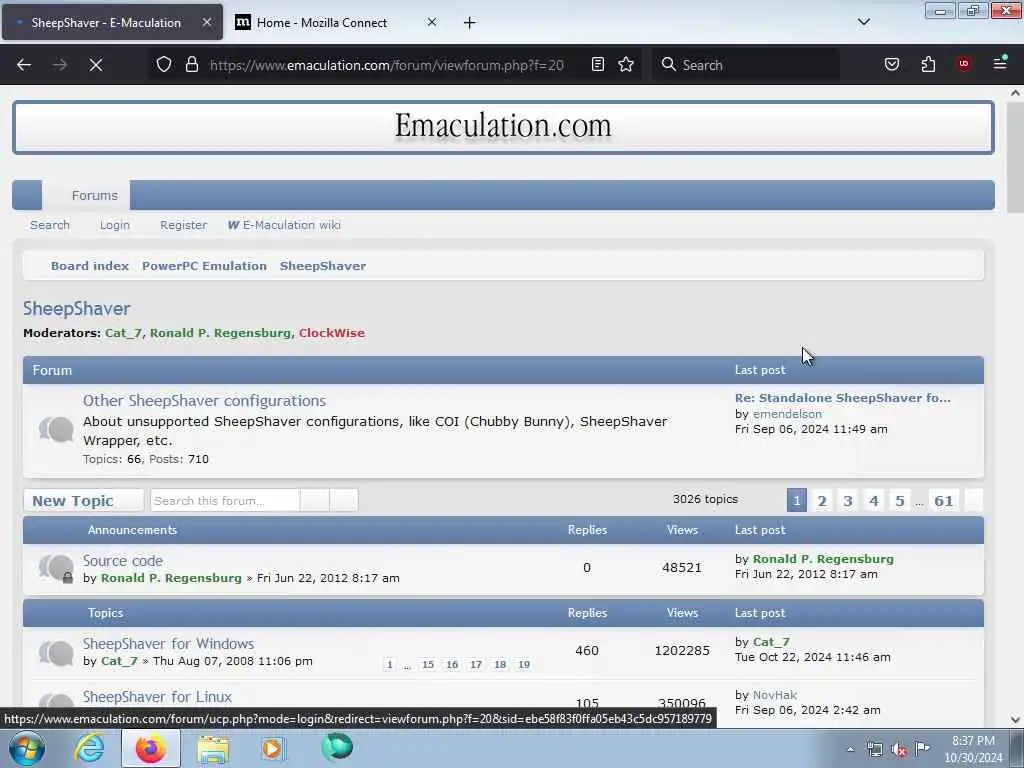The width and height of the screenshot is (1024, 768).
Task: Open Re: Standalone SheepShaver last post
Action: pyautogui.click(x=842, y=398)
